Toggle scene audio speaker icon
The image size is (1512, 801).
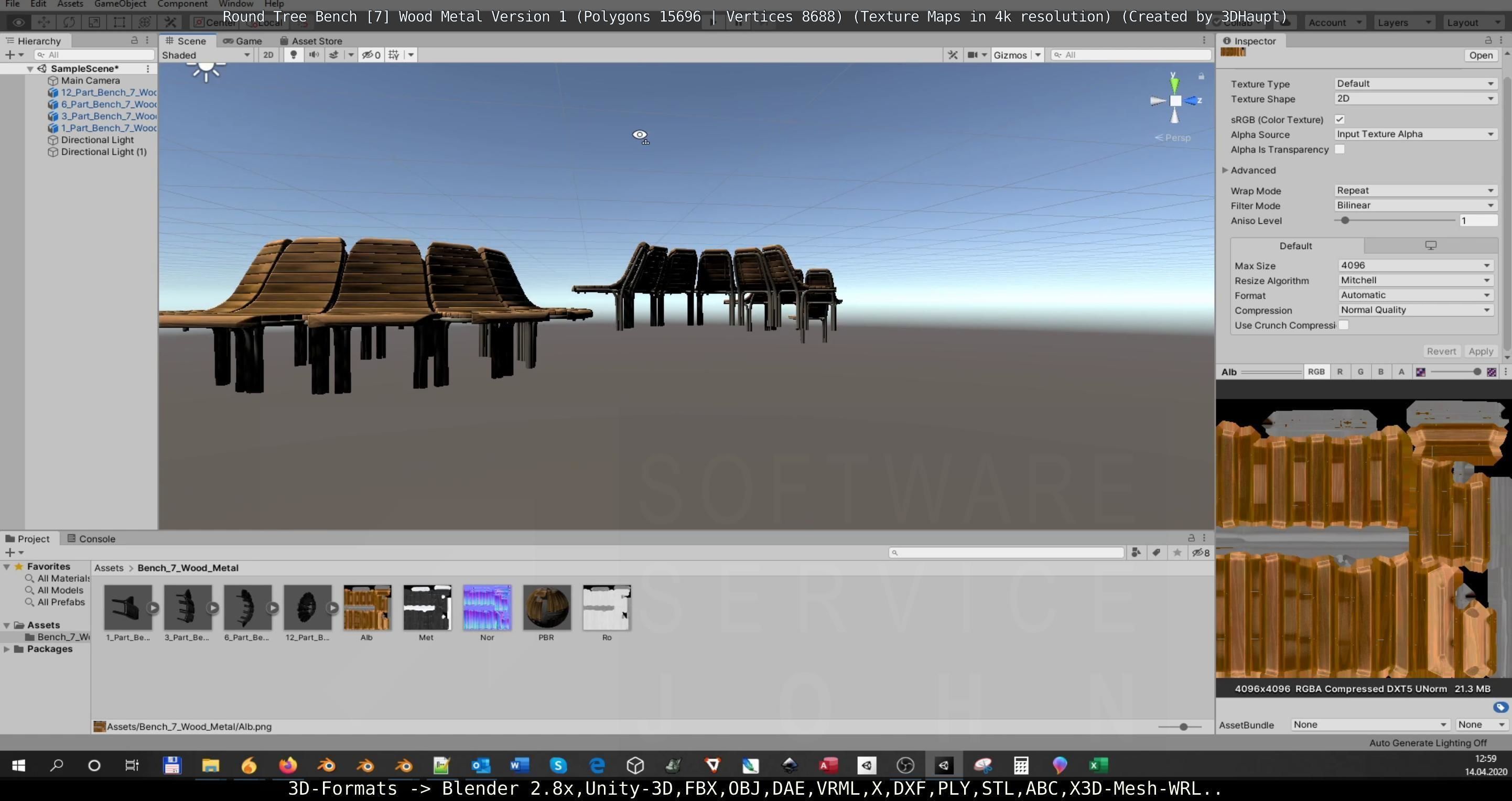[x=314, y=55]
